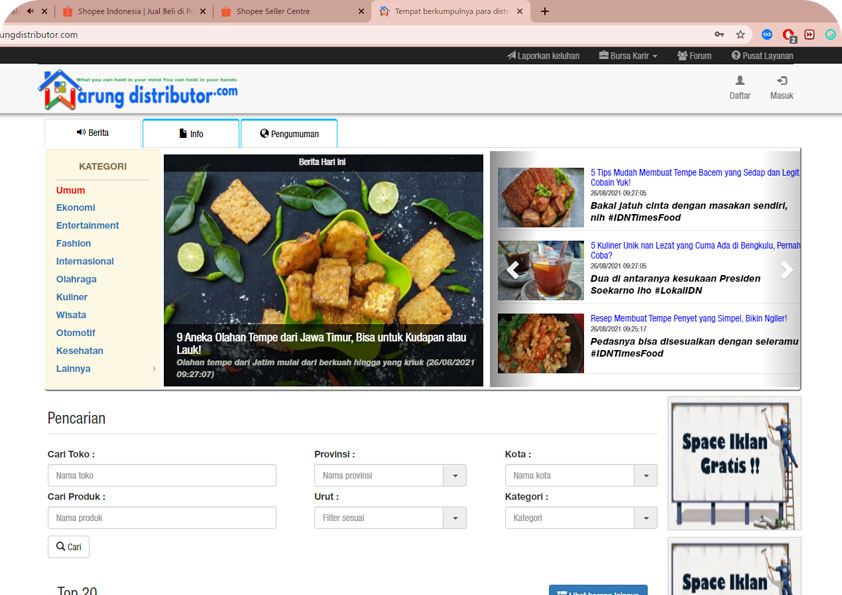Viewport: 842px width, 595px height.
Task: Expand the Bursa Karir menu
Action: [x=628, y=55]
